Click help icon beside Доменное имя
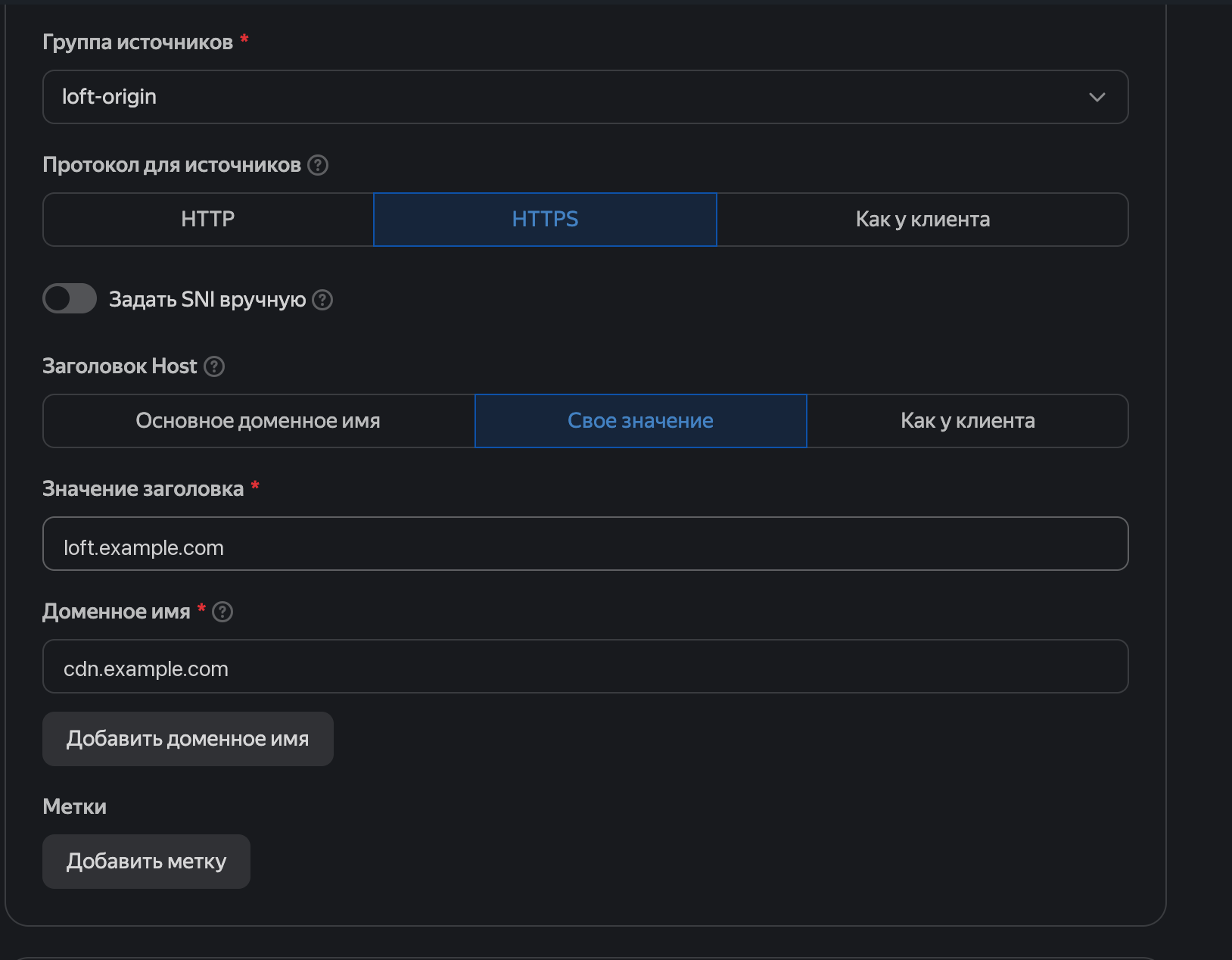 pyautogui.click(x=222, y=612)
